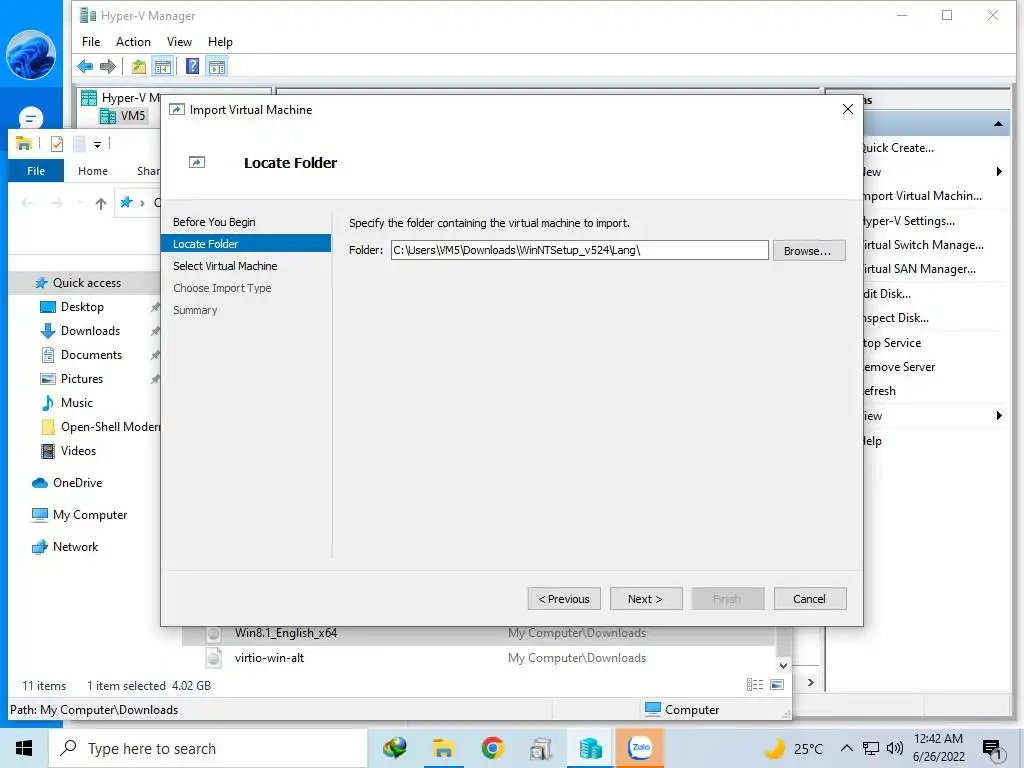Click Edit Disk... in Actions pane
The image size is (1024, 768).
click(x=886, y=294)
